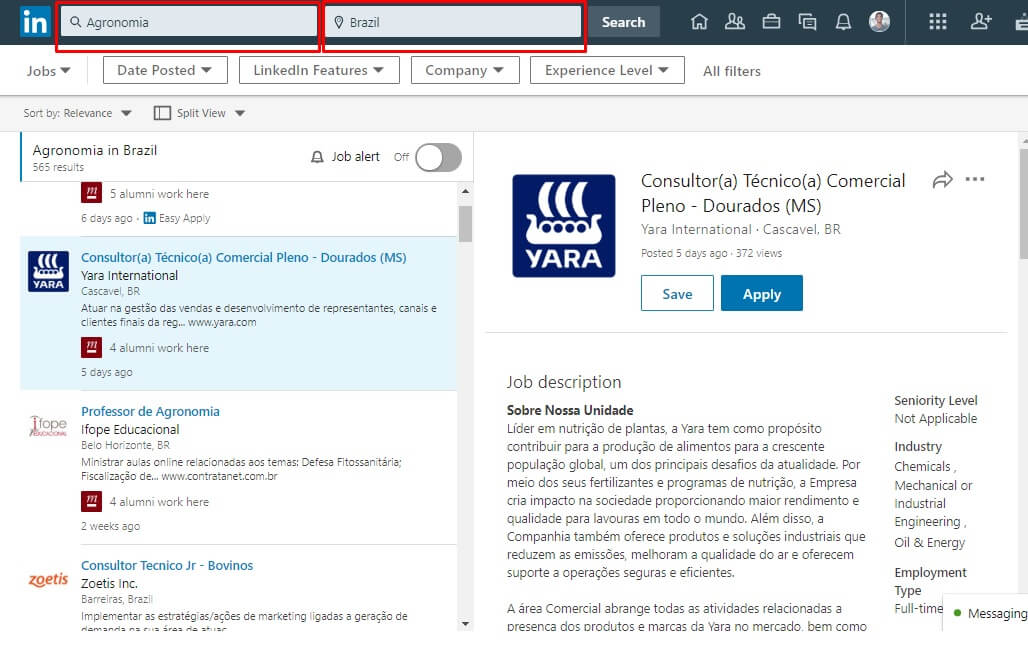Click the results list scroll up arrow
This screenshot has width=1028, height=652.
pos(465,191)
